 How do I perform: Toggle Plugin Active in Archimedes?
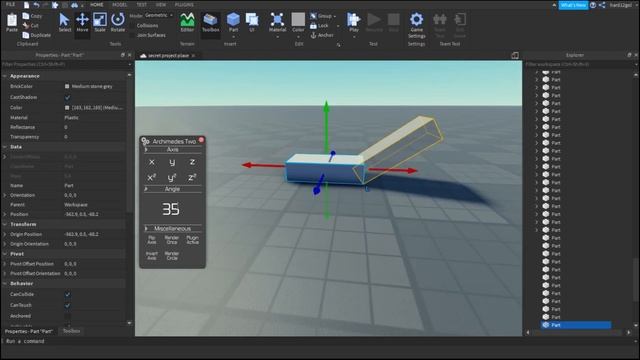pyautogui.click(x=192, y=240)
